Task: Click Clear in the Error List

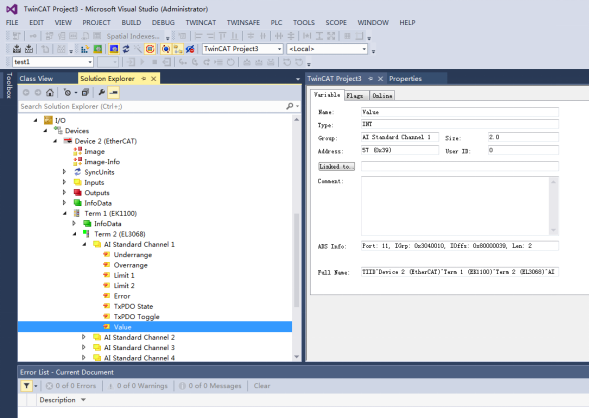Action: click(x=262, y=386)
